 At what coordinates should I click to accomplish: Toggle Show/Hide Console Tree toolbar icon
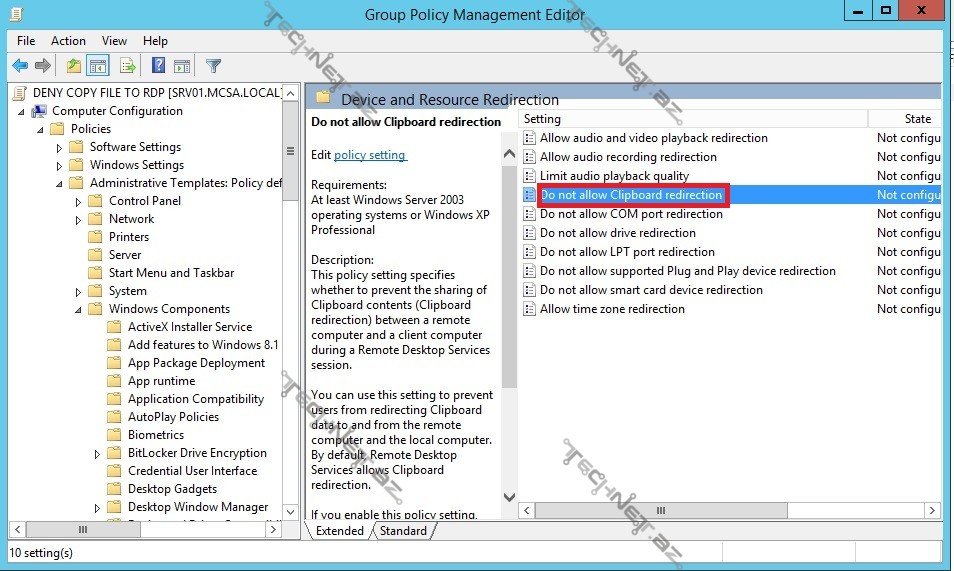(x=98, y=65)
